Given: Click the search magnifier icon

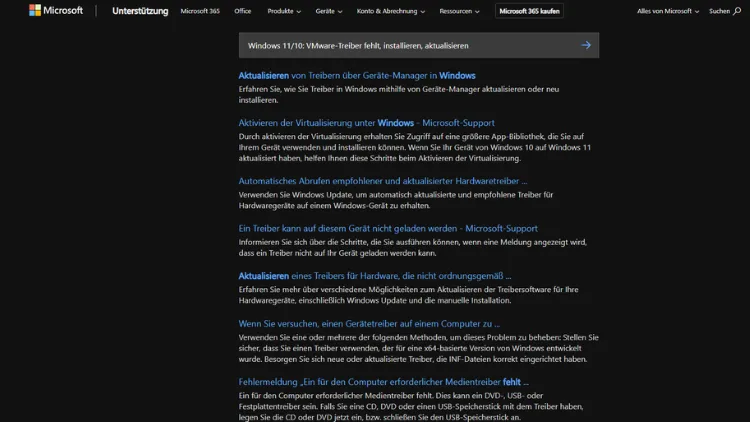Looking at the screenshot, I should [x=737, y=11].
